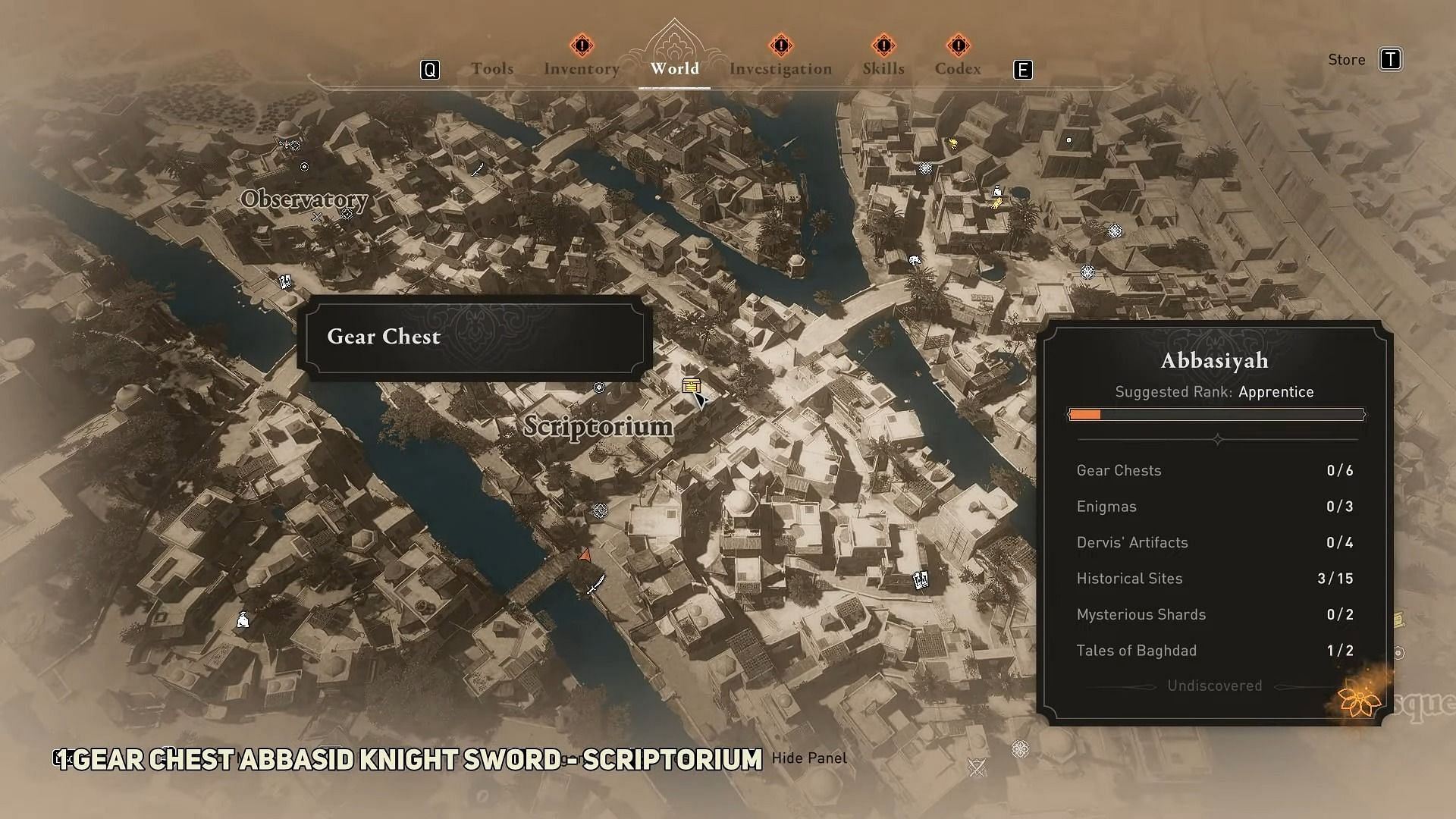
Task: Select the Investigation menu tab
Action: pos(780,69)
